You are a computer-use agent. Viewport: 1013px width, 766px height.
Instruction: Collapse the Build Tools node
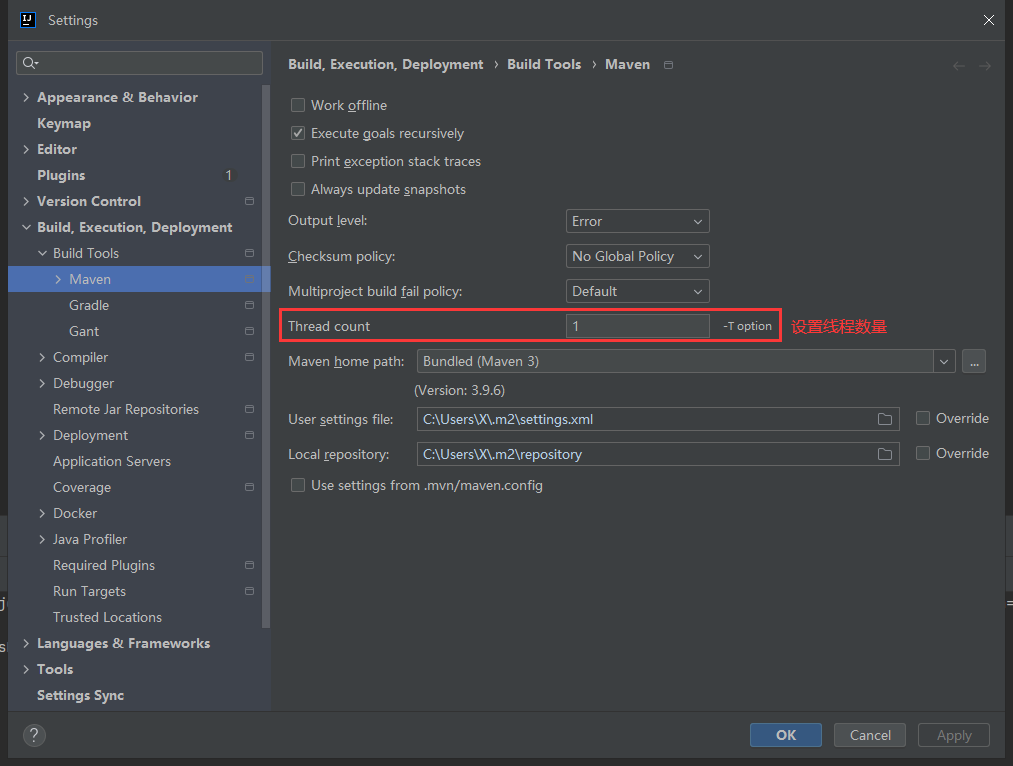(42, 253)
